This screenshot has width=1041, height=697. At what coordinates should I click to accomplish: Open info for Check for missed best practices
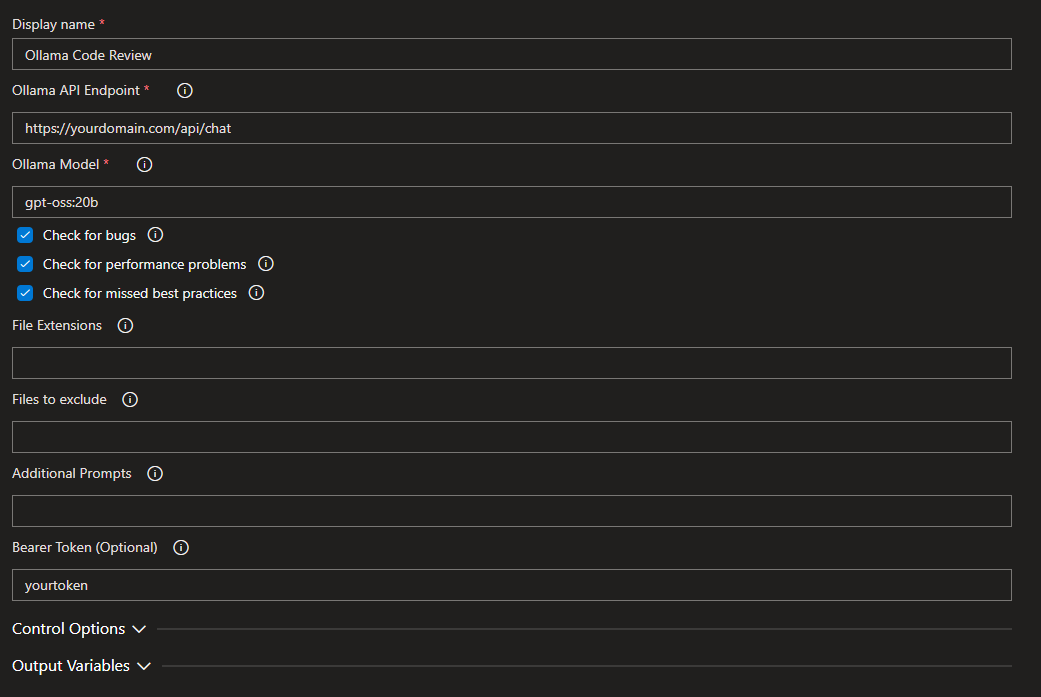(x=256, y=293)
